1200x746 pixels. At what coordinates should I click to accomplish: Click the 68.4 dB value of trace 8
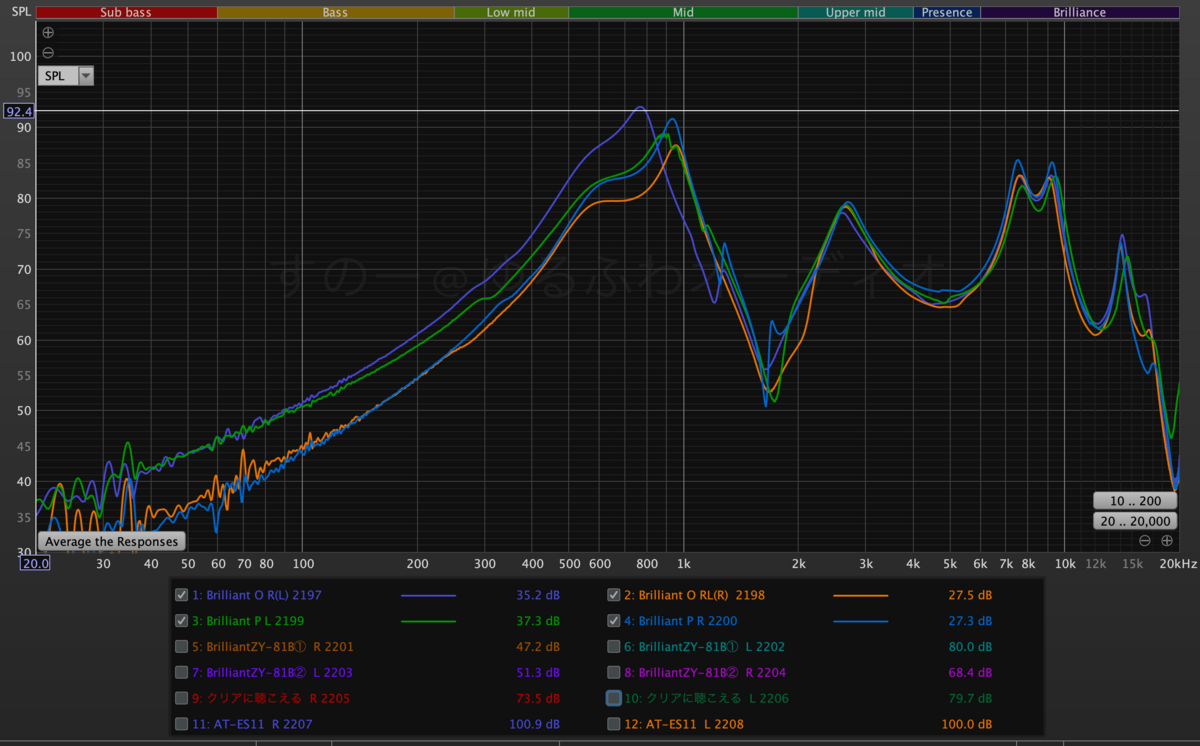coord(970,673)
